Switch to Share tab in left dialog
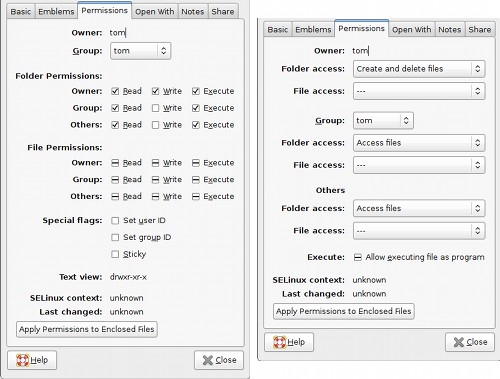500x379 pixels. click(223, 12)
